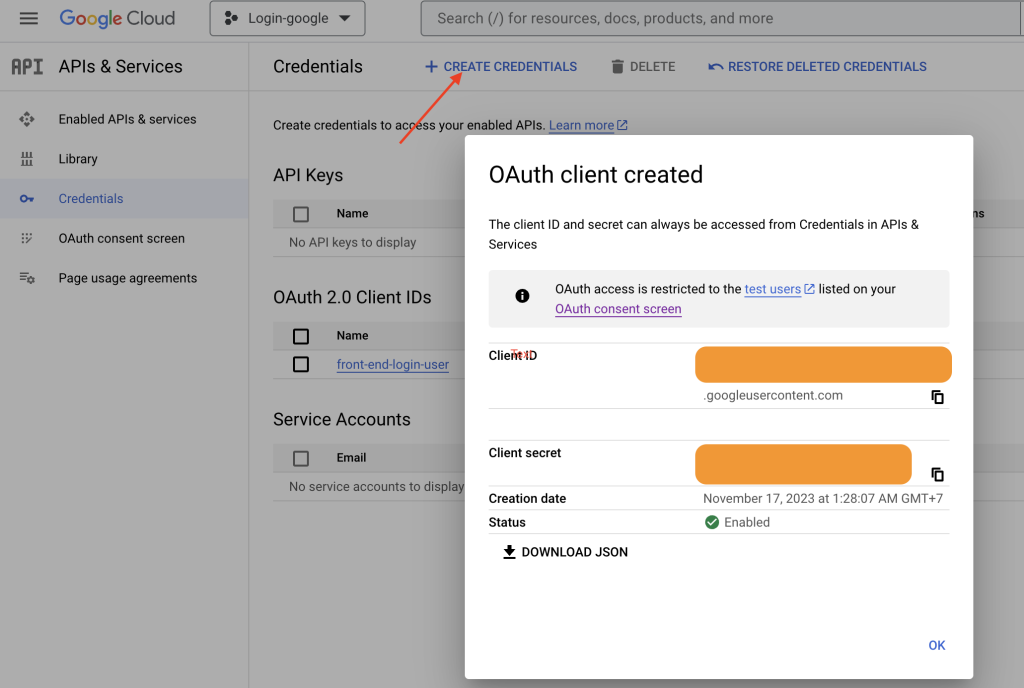Image resolution: width=1024 pixels, height=688 pixels.
Task: Click the Google Cloud logo
Action: tap(118, 18)
